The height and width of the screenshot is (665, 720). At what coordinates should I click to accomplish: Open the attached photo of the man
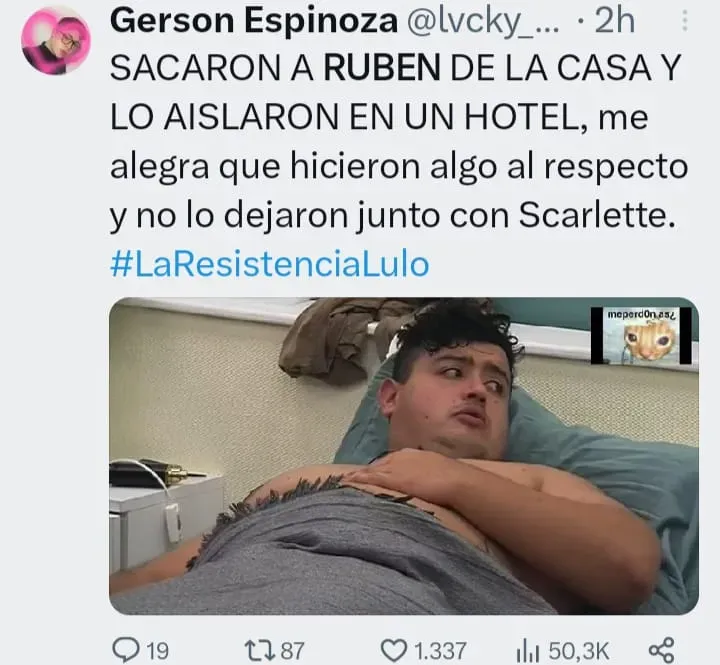pos(404,456)
